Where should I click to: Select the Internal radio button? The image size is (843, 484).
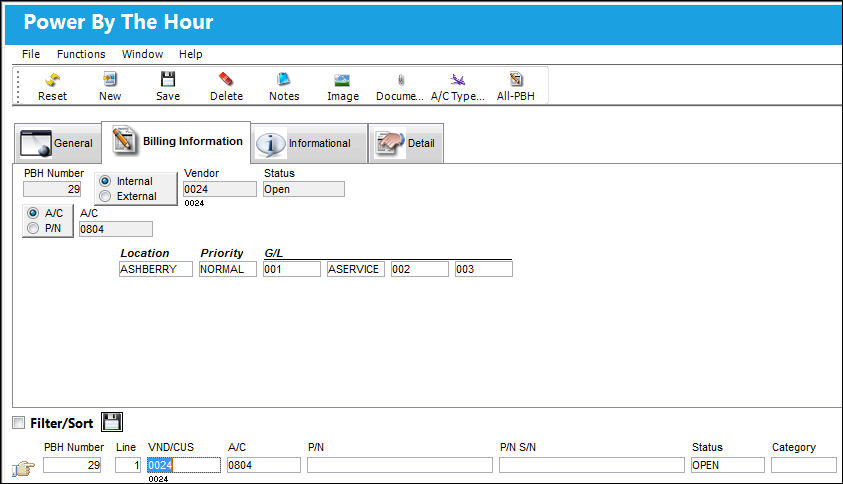105,181
